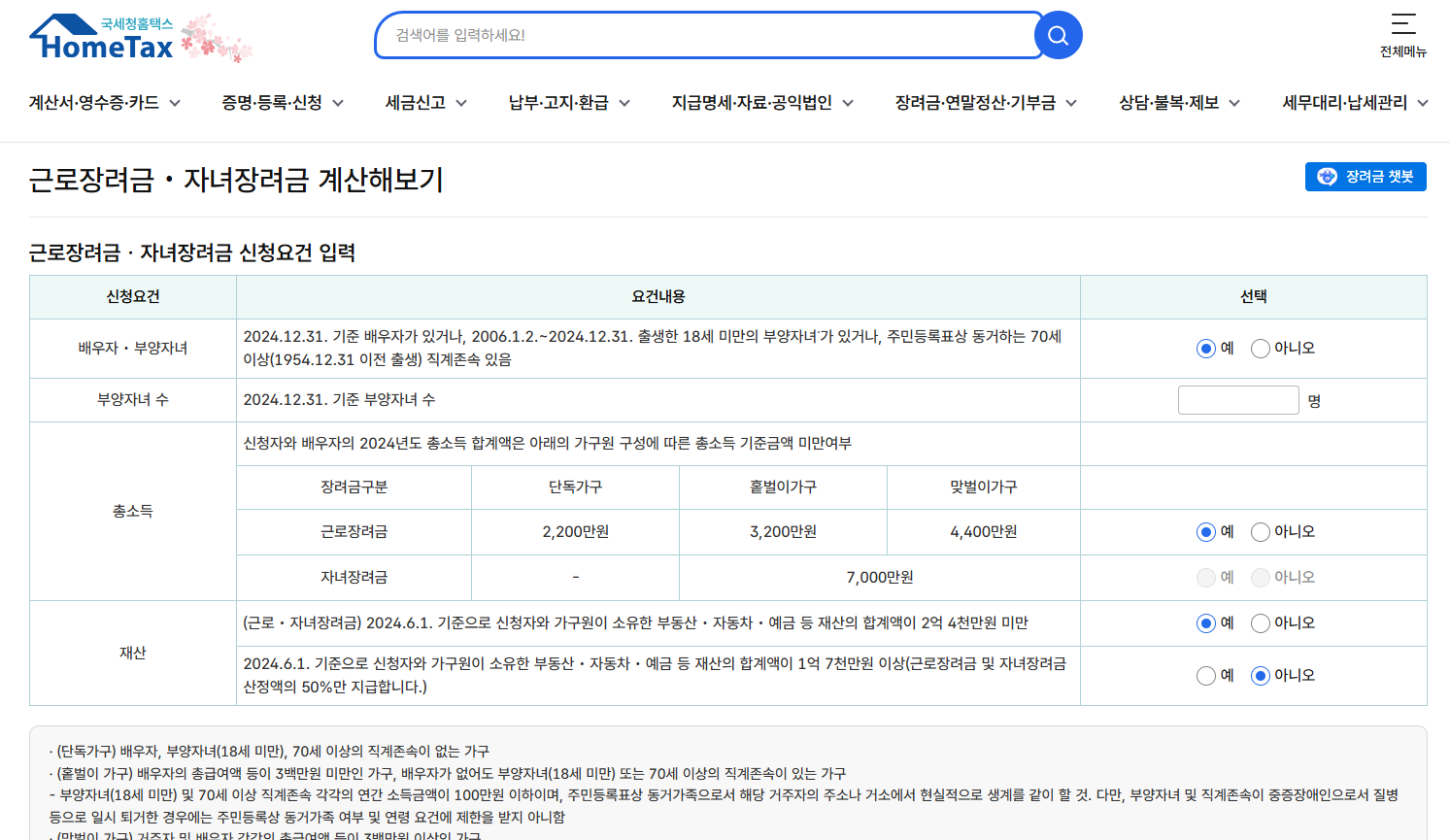The width and height of the screenshot is (1450, 840).
Task: Click the search input field
Action: coord(707,35)
